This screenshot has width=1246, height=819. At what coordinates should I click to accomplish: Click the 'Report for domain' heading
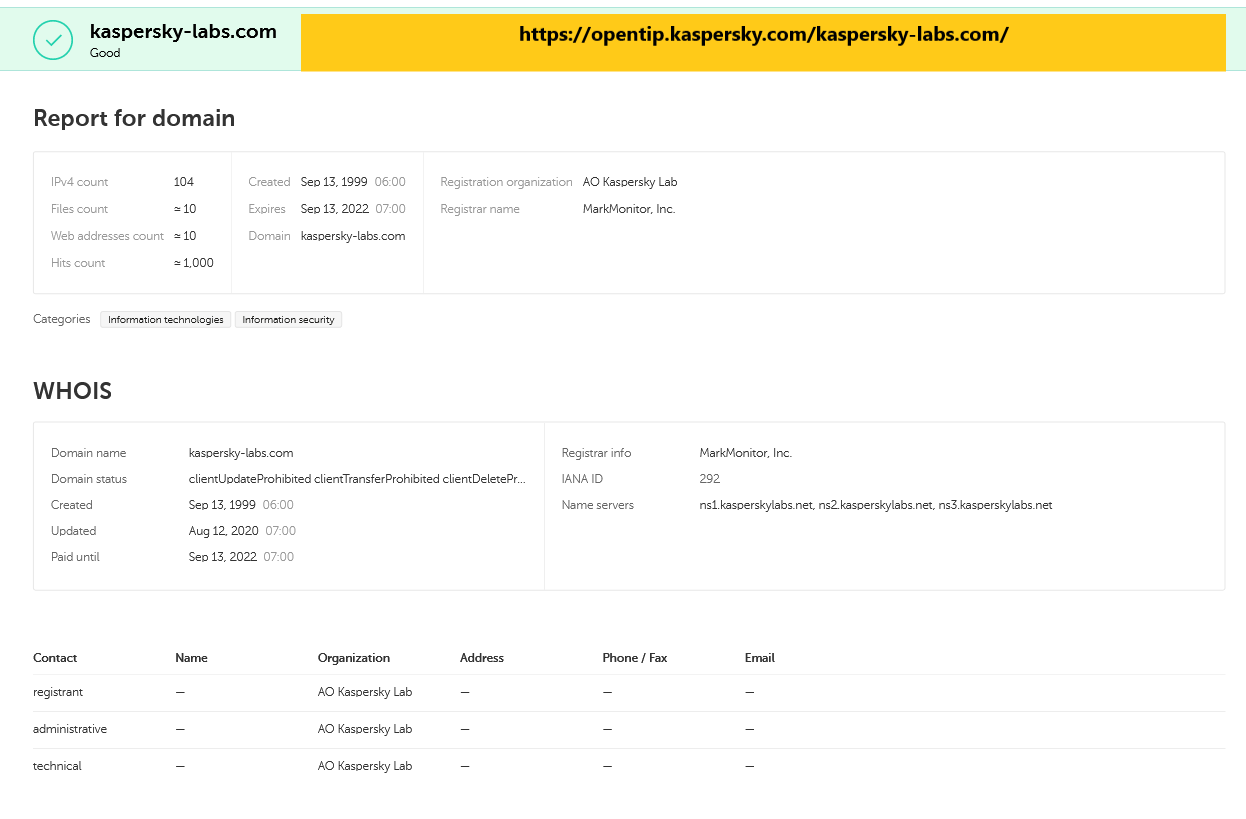coord(134,118)
